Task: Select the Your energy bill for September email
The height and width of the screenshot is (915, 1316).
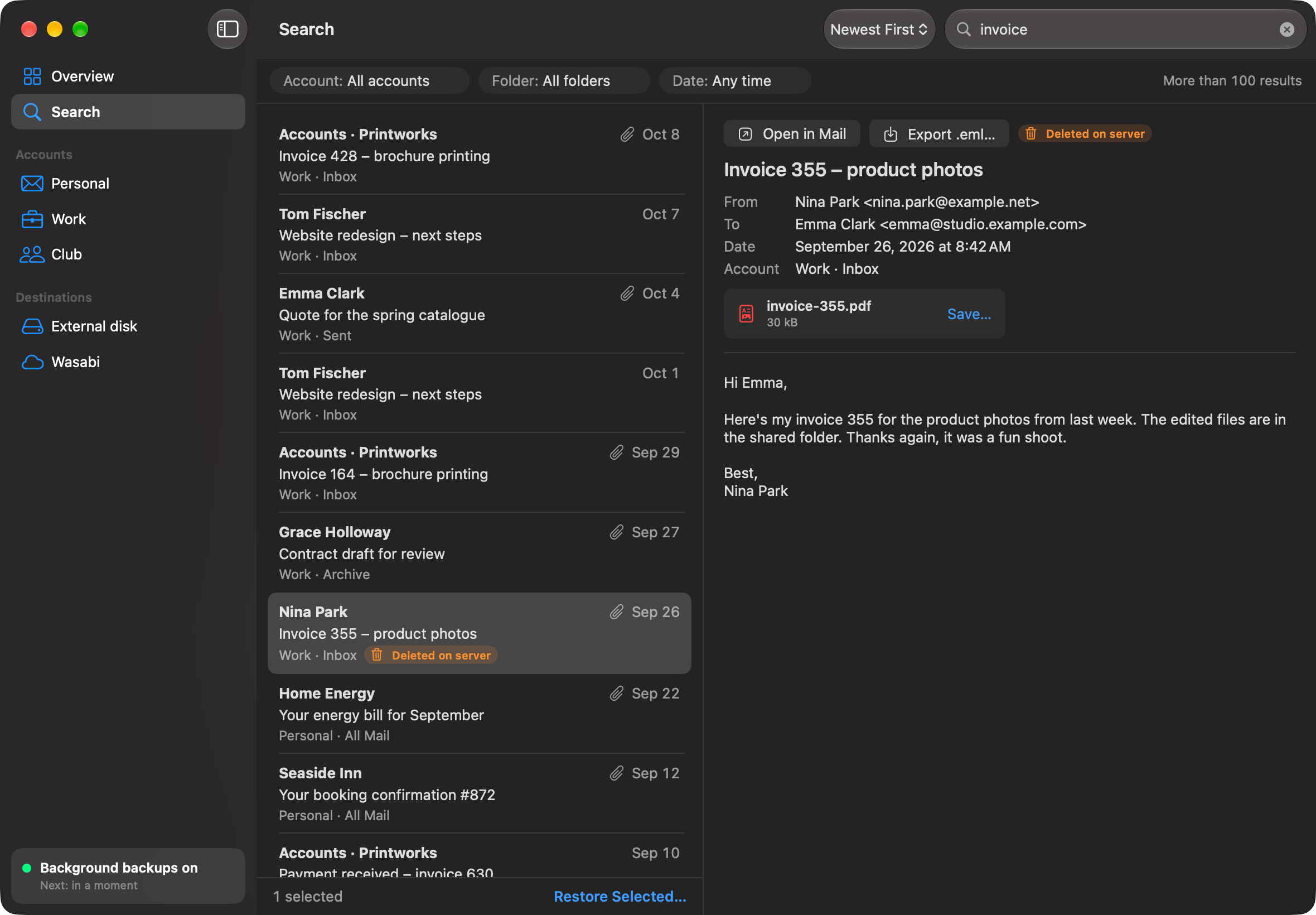Action: tap(480, 714)
